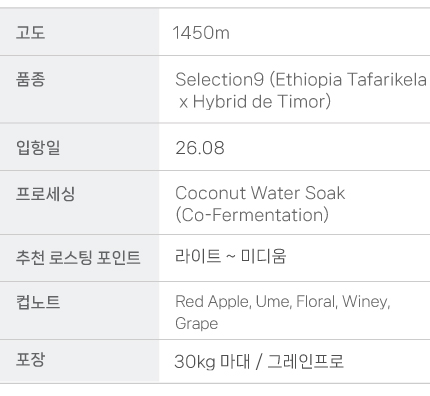
Task: Click the 고도 row label
Action: coord(30,33)
